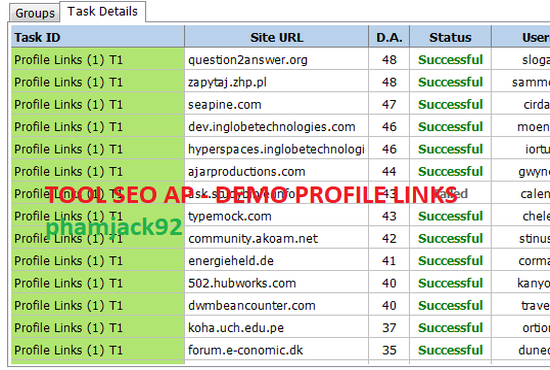Click Task ID cell for energieheld.de row
550x370 pixels.
(98, 261)
